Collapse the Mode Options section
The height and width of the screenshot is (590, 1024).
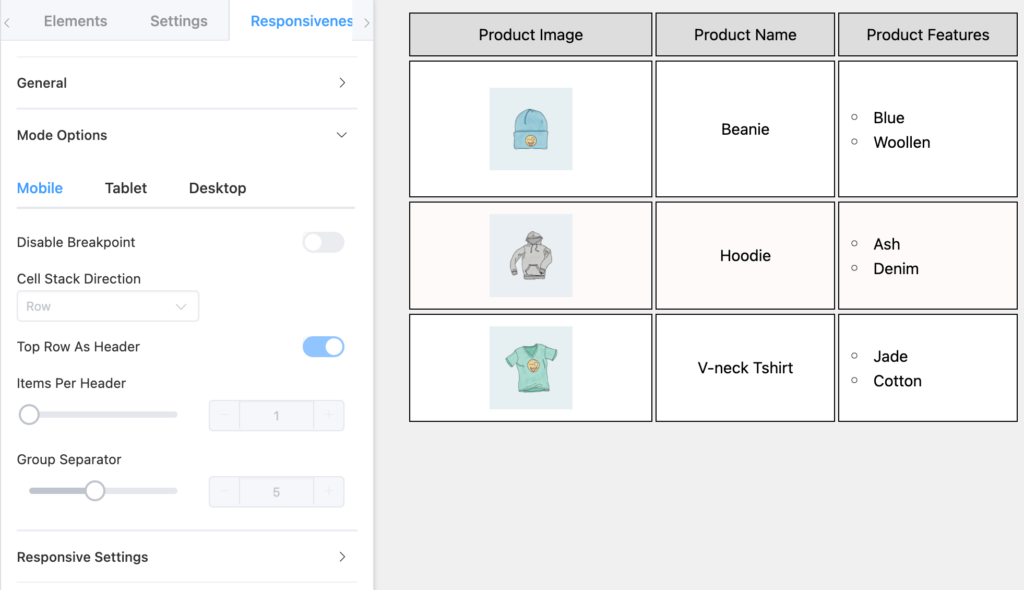click(186, 135)
